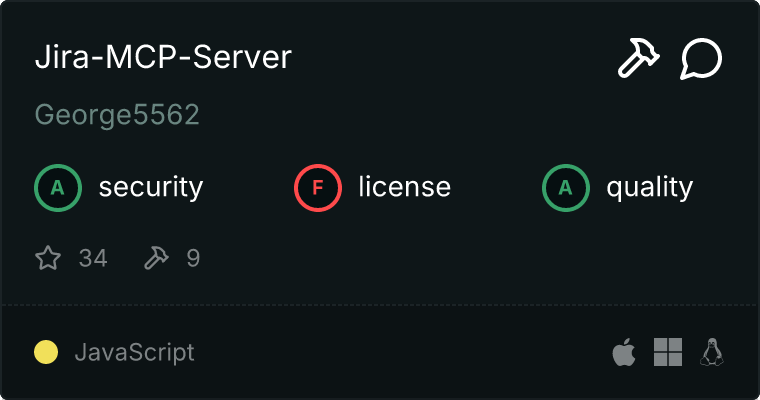Click the green A security grade badge
The width and height of the screenshot is (760, 400).
(x=58, y=187)
